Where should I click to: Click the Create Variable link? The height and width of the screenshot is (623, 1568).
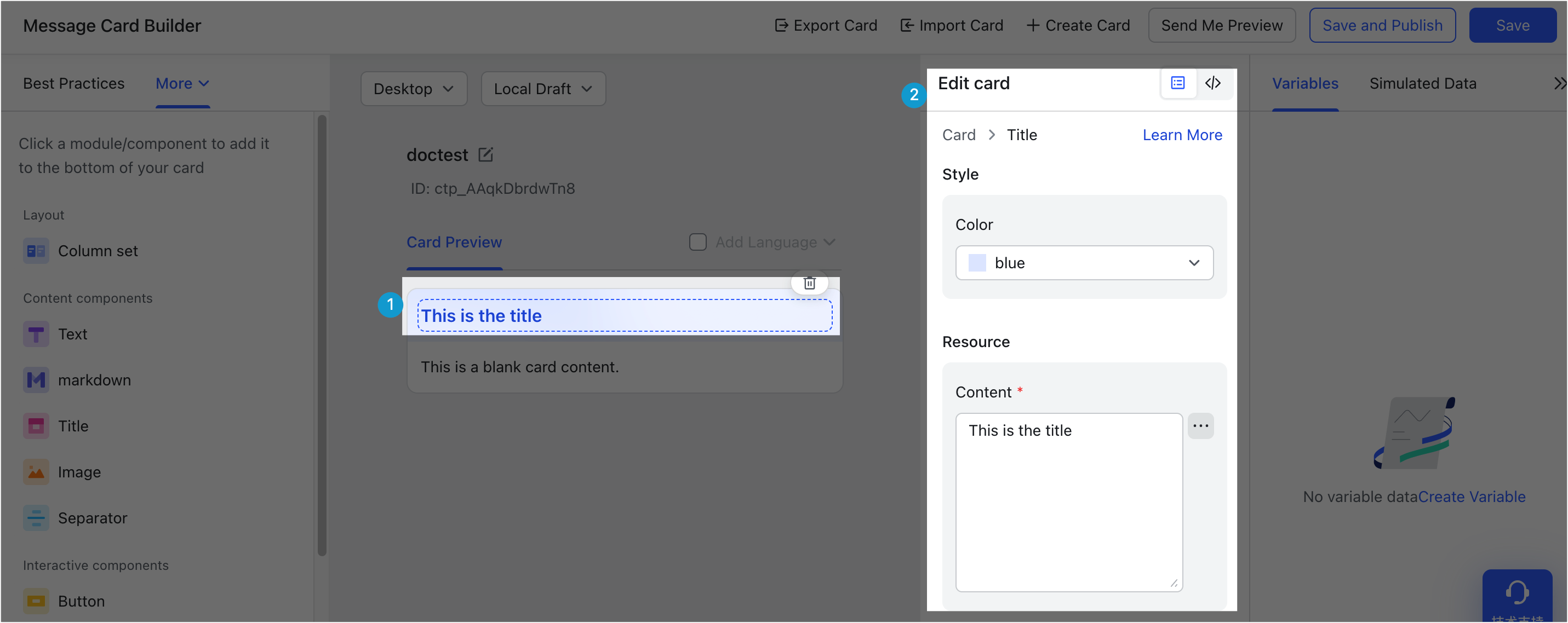point(1472,497)
